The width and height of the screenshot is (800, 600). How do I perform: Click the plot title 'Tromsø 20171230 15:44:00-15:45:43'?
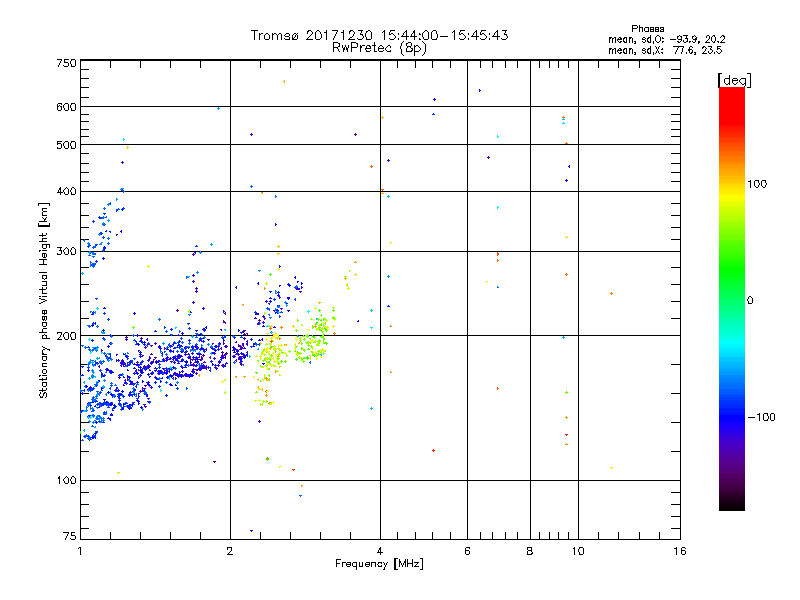click(x=379, y=35)
